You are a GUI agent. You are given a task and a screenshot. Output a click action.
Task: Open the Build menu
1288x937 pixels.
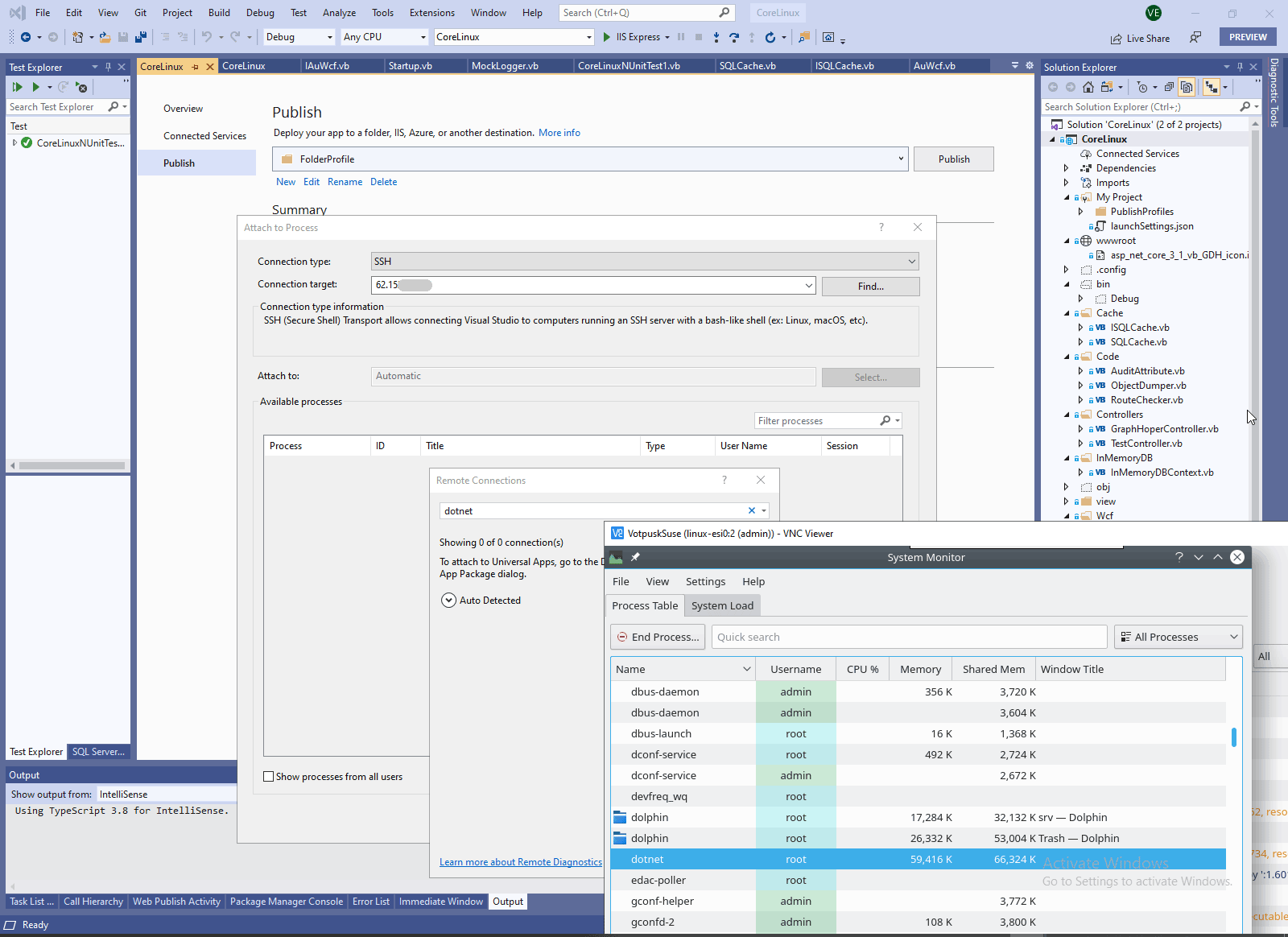[219, 13]
